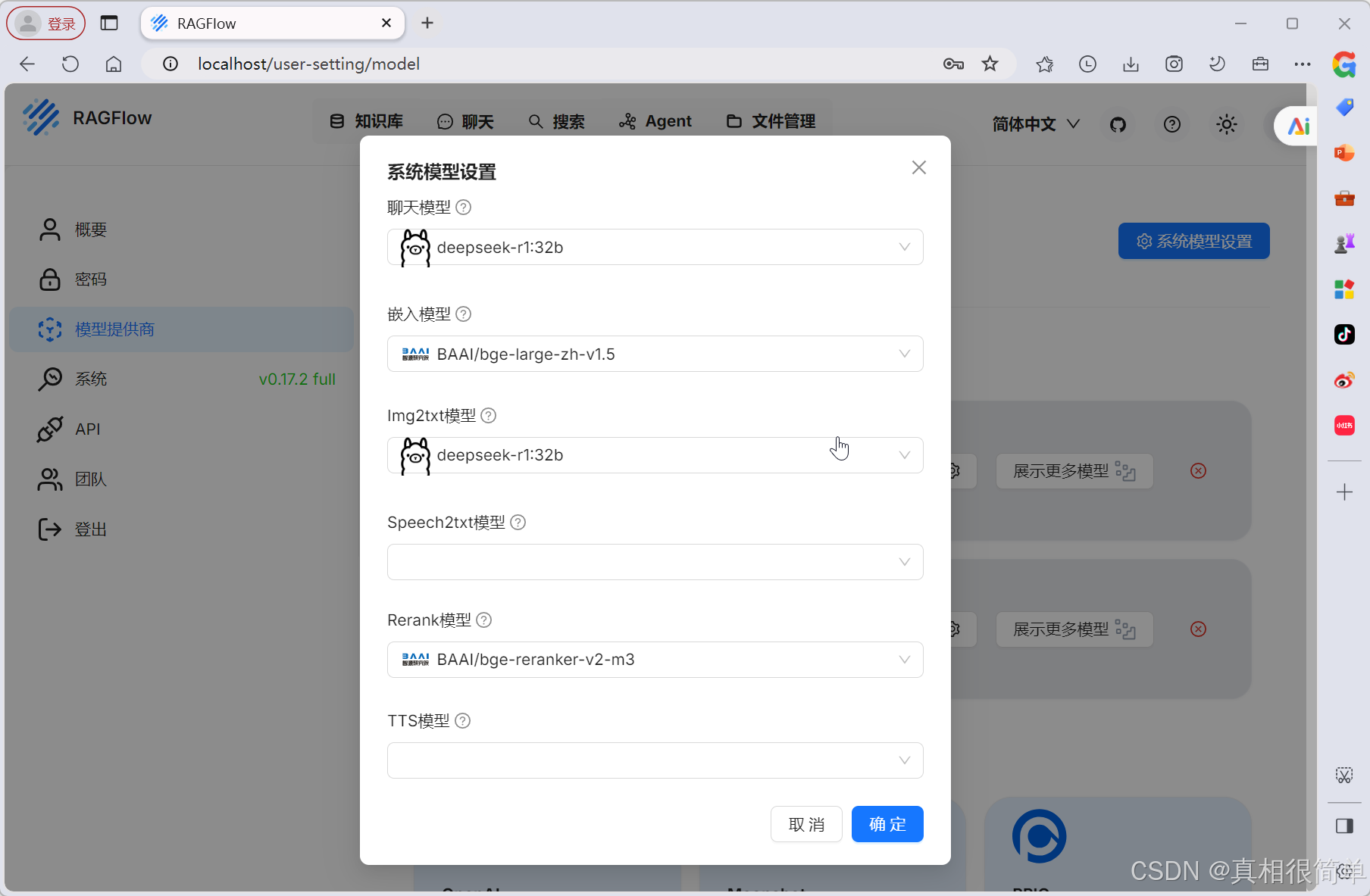
Task: Open browser settings and more menu
Action: pos(1303,64)
